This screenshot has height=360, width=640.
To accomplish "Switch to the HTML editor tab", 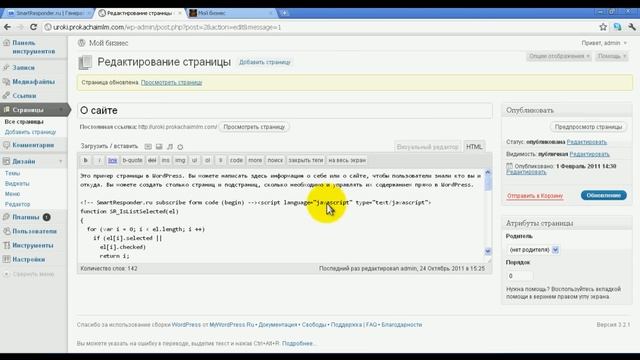I will coord(474,147).
